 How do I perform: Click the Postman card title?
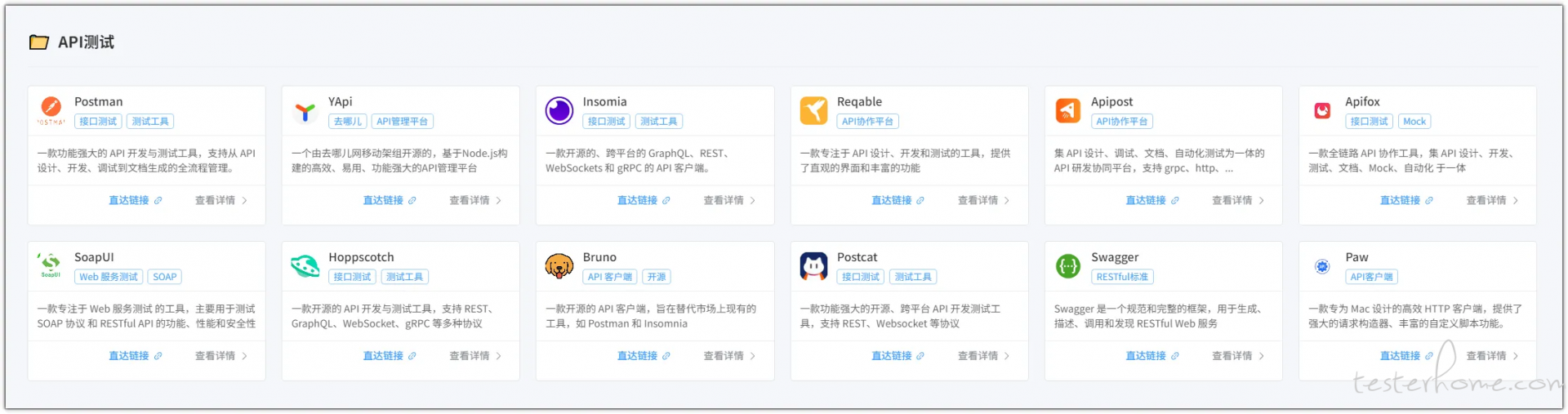[99, 102]
